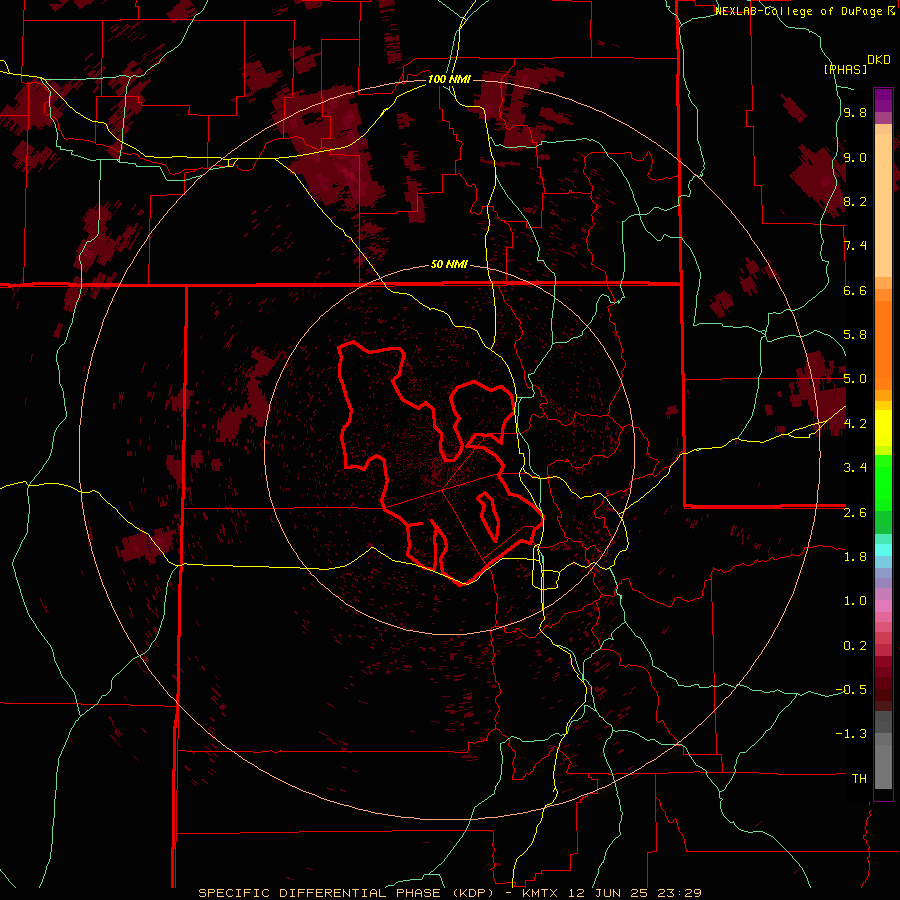Image resolution: width=900 pixels, height=900 pixels.
Task: Click the 4.2 value on the color scale
Action: (855, 424)
